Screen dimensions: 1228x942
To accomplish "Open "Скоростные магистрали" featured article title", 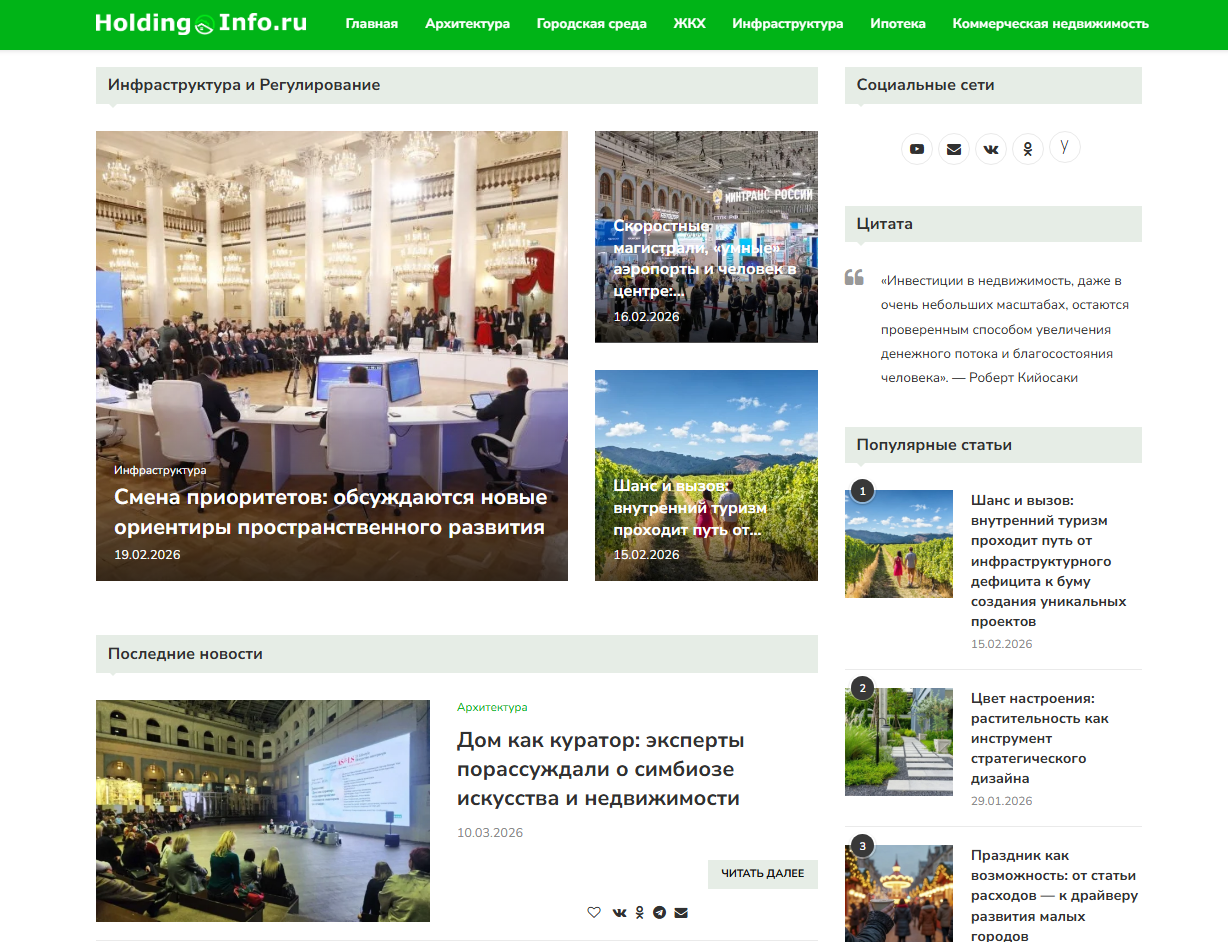I will 705,258.
